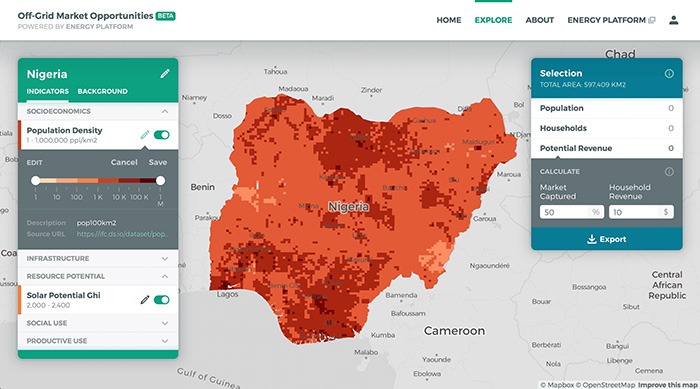
Task: Click the Export download button
Action: [606, 239]
